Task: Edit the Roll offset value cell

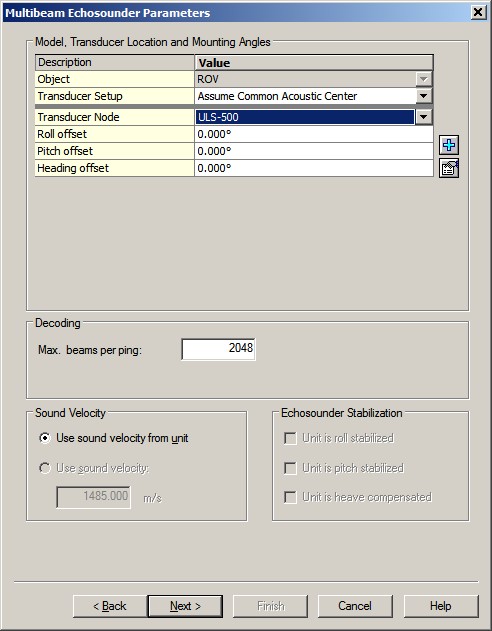Action: 314,134
